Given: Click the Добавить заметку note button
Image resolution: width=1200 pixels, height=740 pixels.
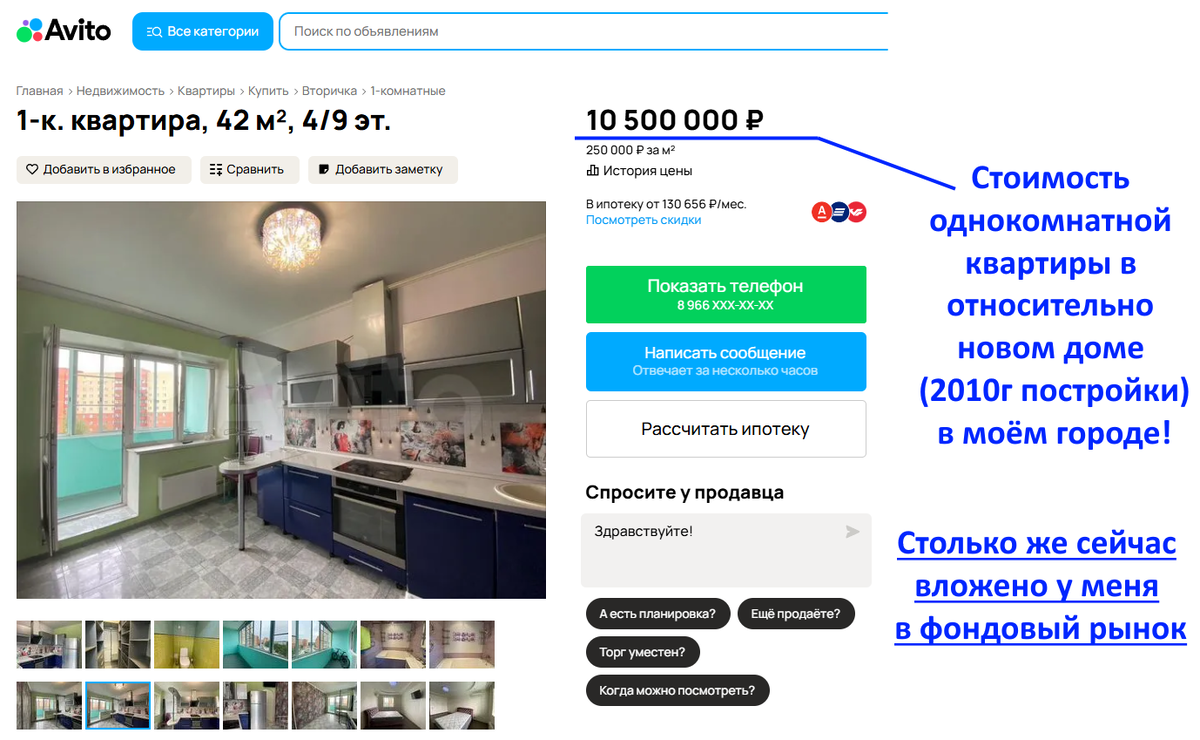Looking at the screenshot, I should coord(382,169).
